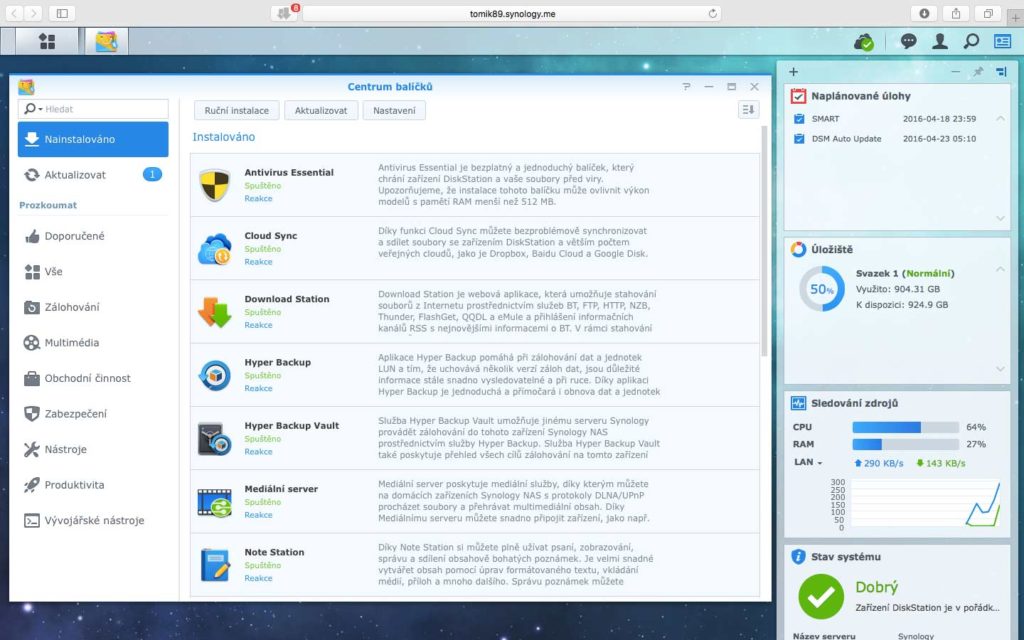1024x640 pixels.
Task: Toggle the widgets panel icon
Action: [1002, 41]
